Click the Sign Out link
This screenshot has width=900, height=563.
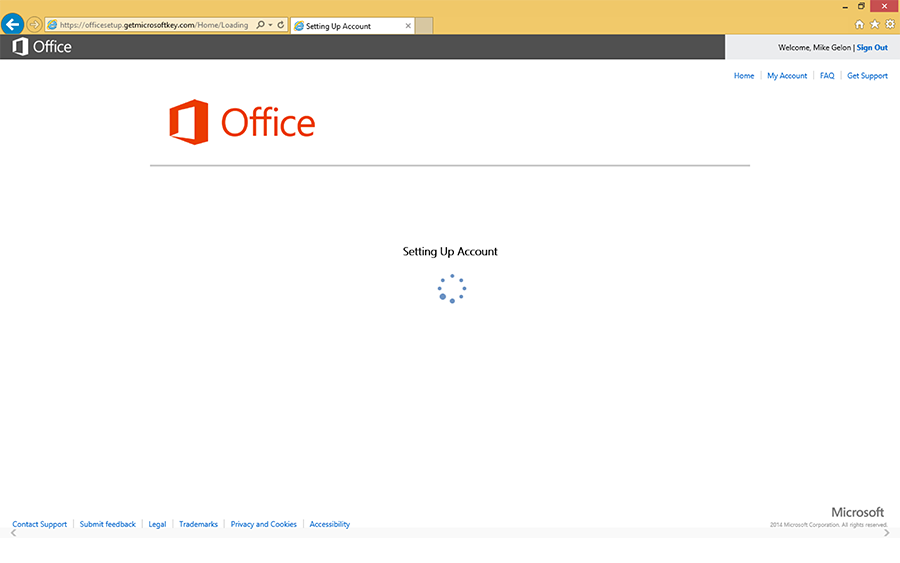(872, 48)
